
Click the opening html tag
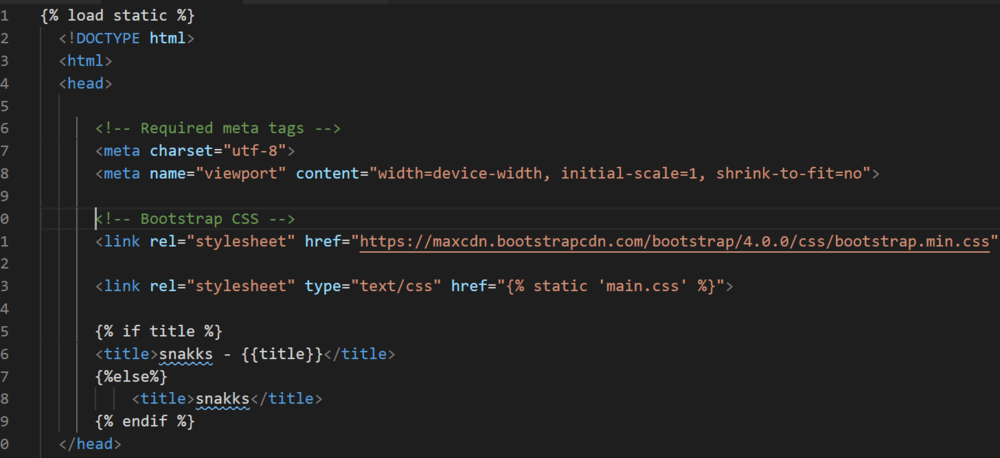tap(85, 61)
